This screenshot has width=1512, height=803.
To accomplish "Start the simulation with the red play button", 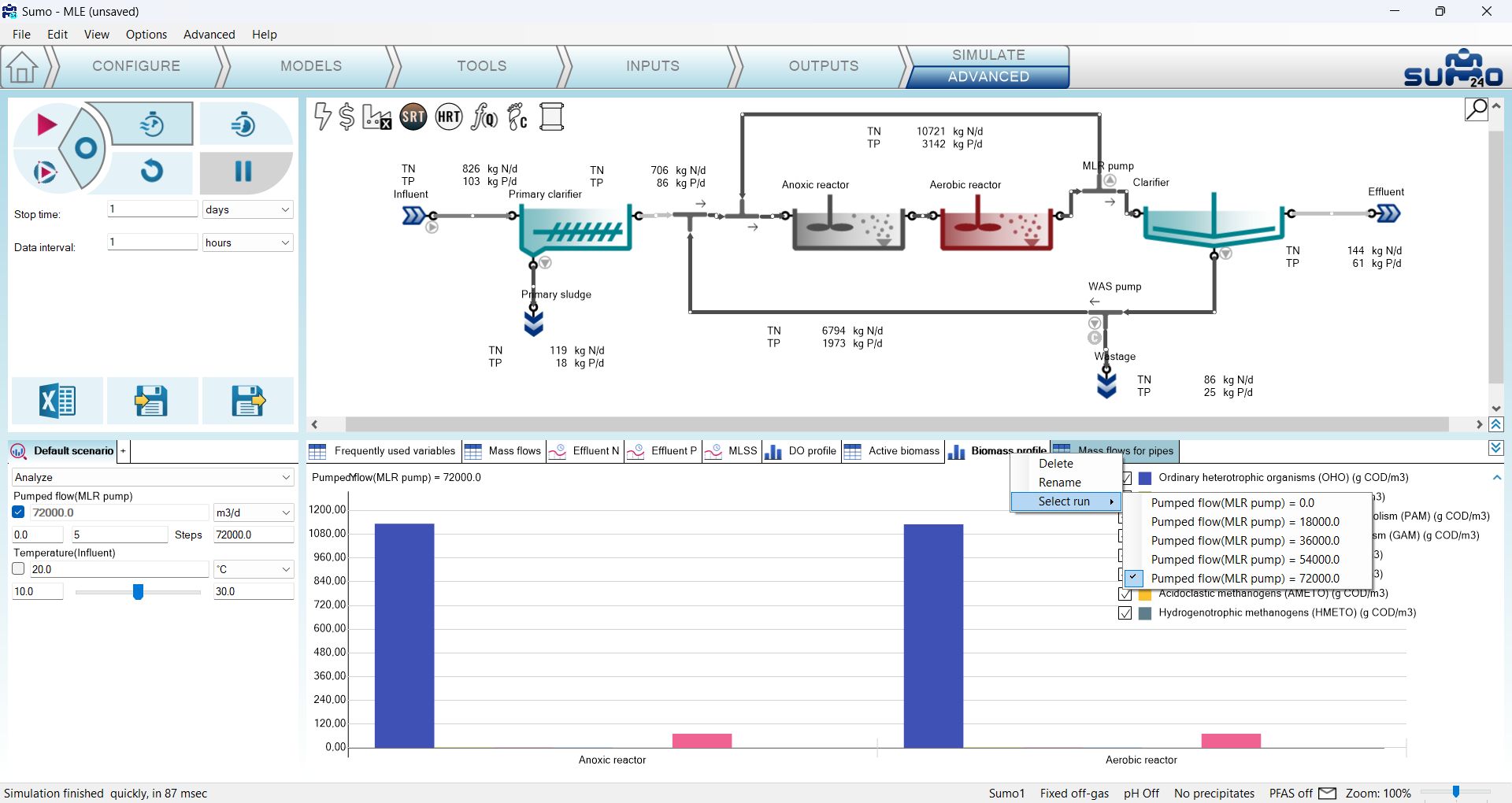I will (x=46, y=124).
